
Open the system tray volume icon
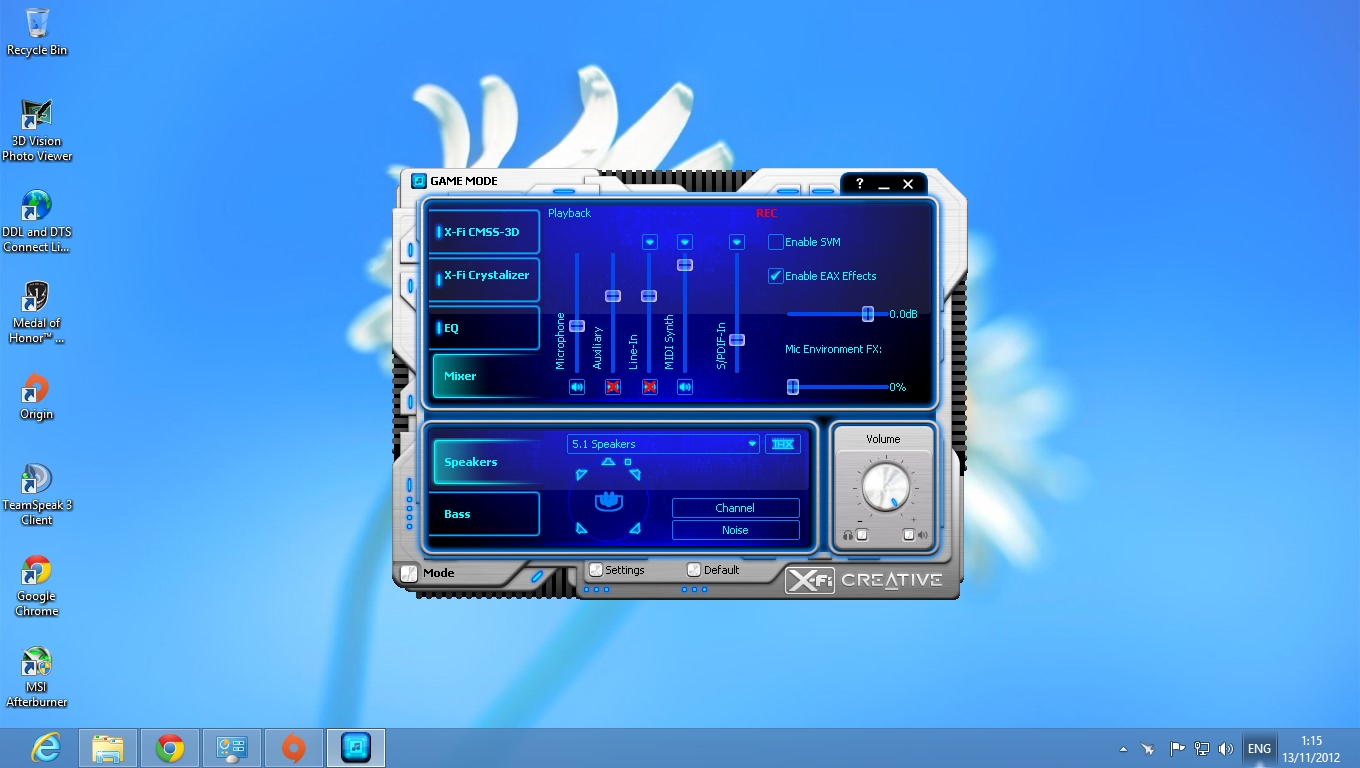[x=1226, y=748]
